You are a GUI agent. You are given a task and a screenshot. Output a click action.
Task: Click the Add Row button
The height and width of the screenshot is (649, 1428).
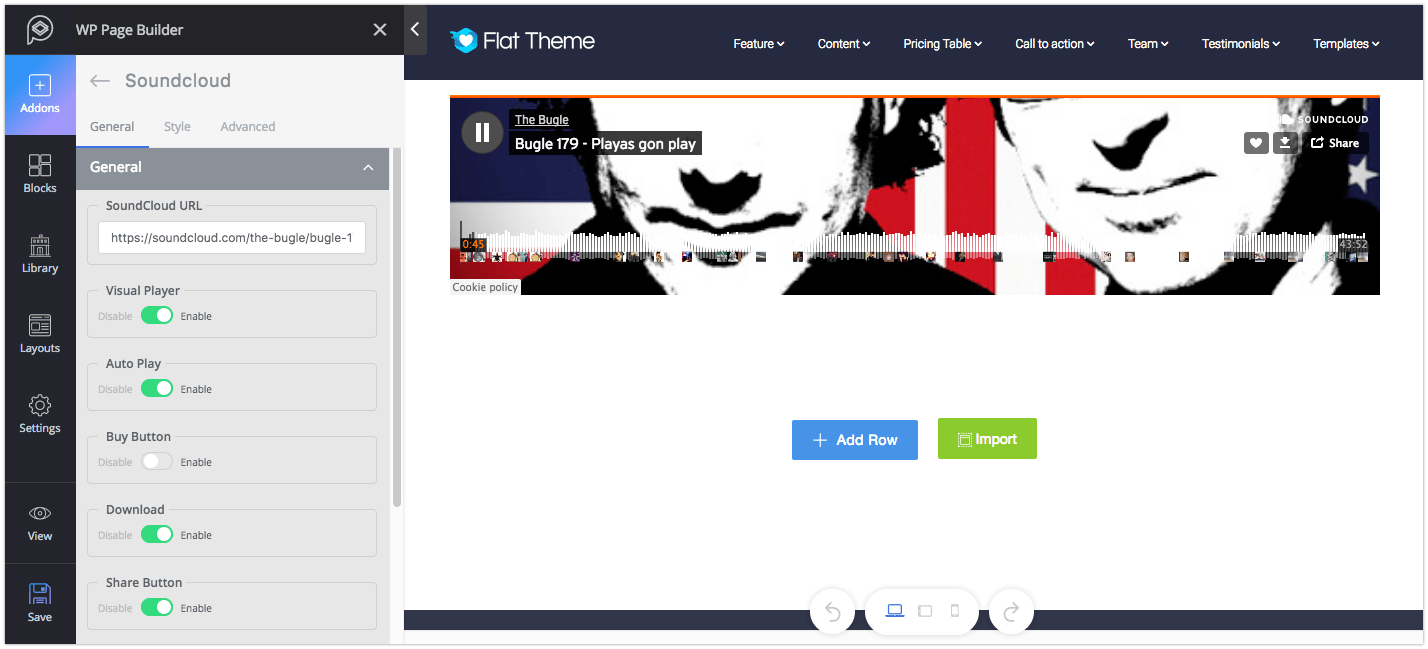pos(855,440)
